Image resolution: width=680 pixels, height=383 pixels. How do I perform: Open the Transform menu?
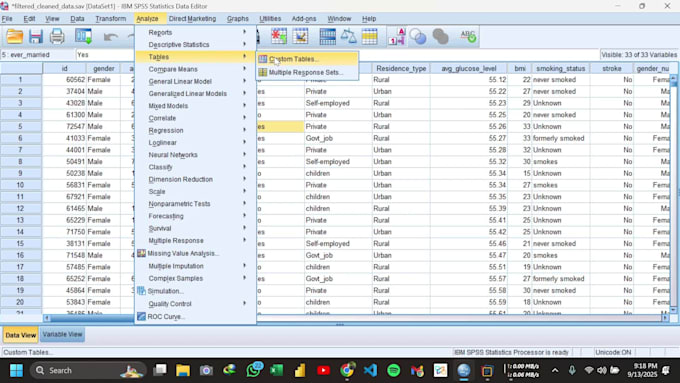tap(111, 19)
